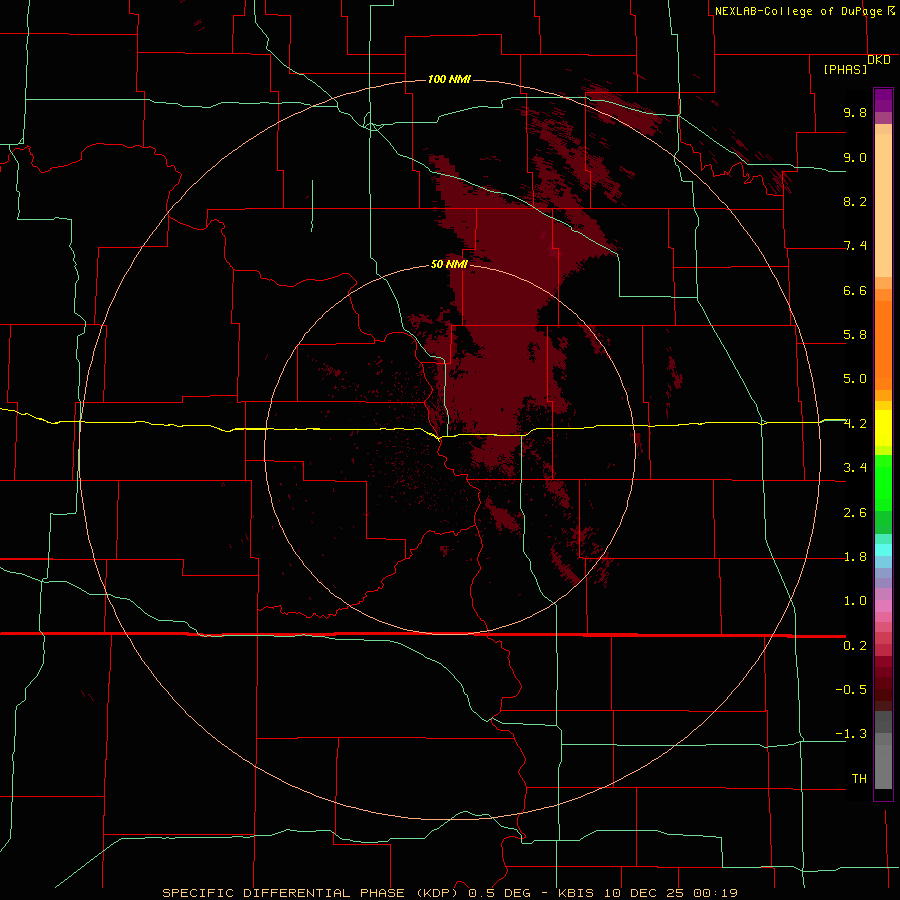Select the yellow color bar segment
Image resolution: width=900 pixels, height=900 pixels.
[883, 428]
